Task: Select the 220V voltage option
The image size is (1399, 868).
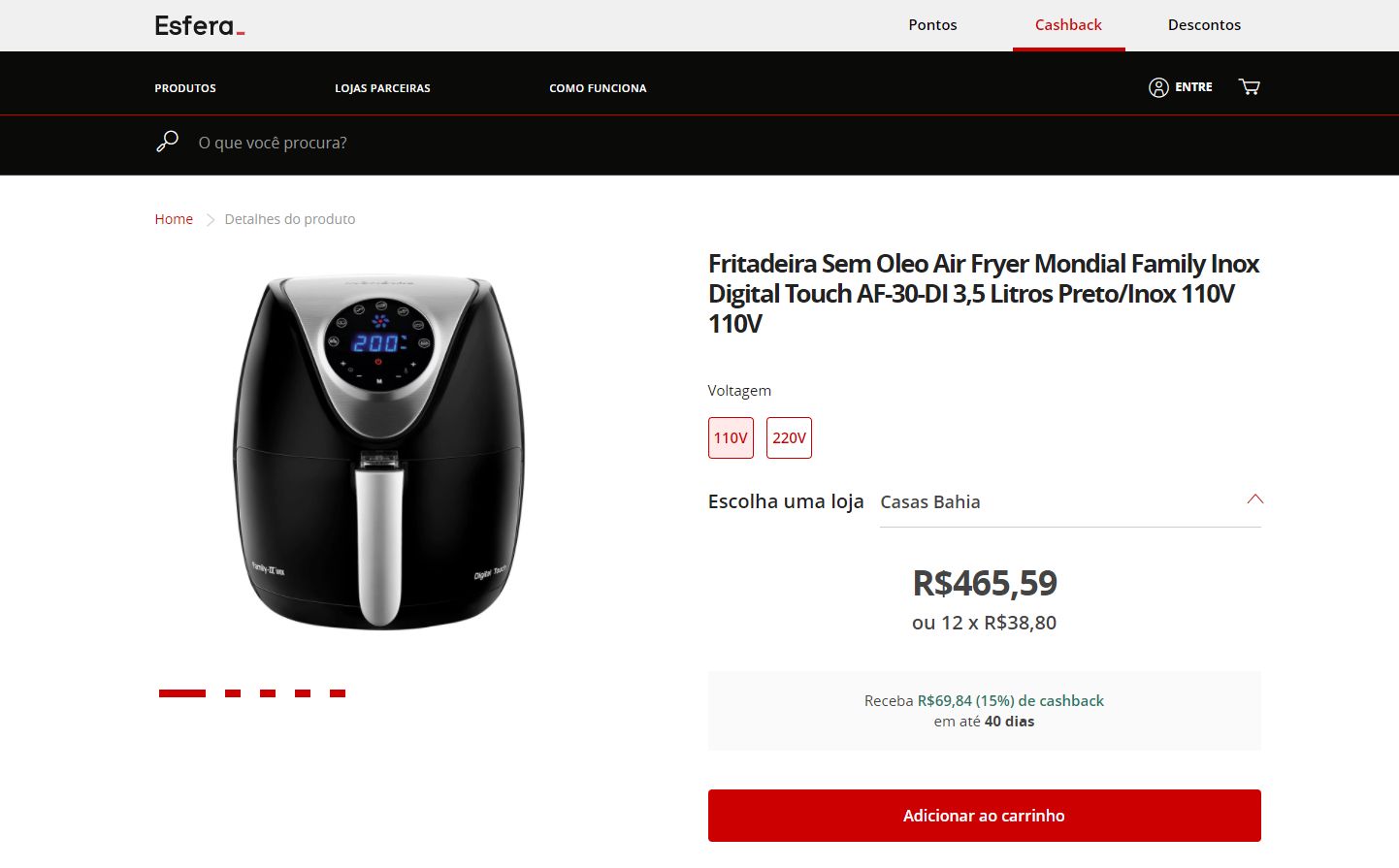Action: point(789,437)
